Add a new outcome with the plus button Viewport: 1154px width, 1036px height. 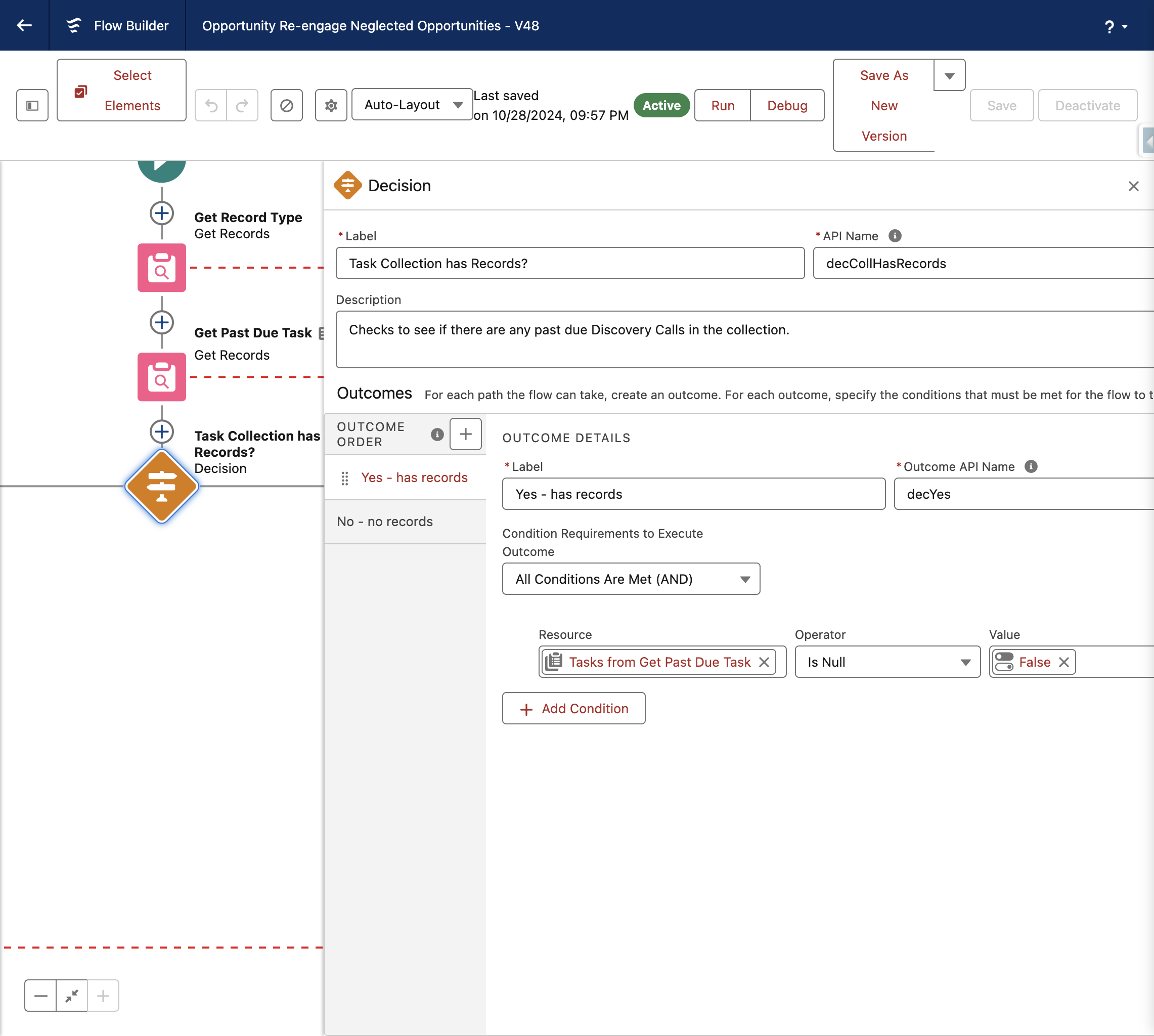tap(465, 435)
